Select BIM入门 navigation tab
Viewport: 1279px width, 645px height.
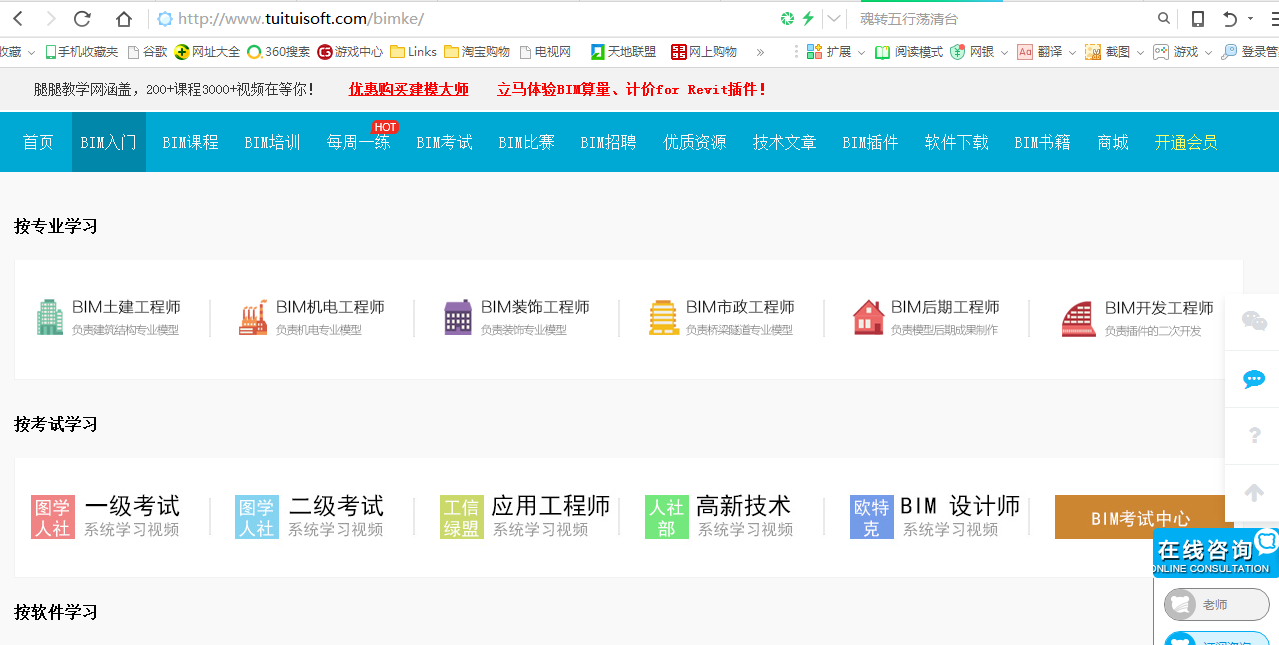[109, 142]
